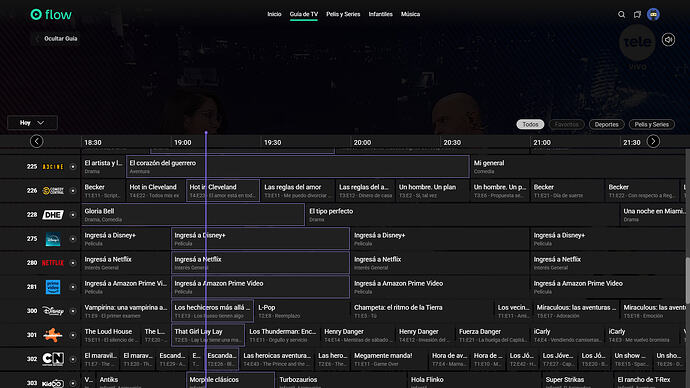The image size is (690, 388).
Task: Select channel 300 Disney Channel logo
Action: tap(53, 311)
